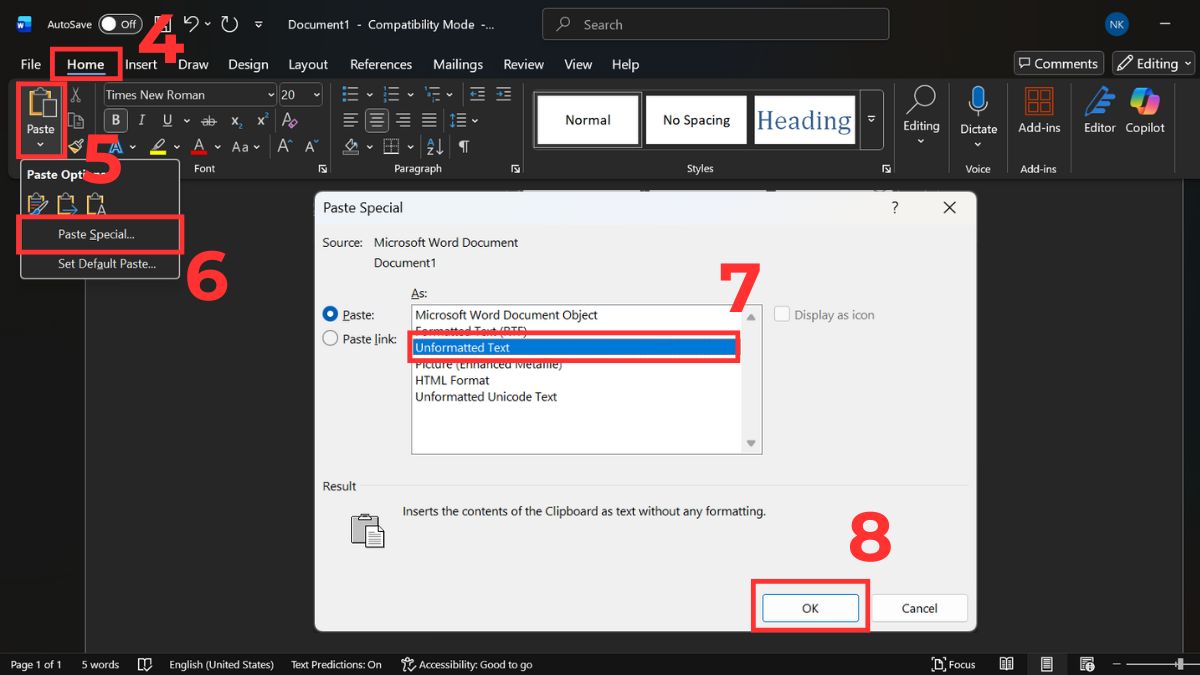Image resolution: width=1200 pixels, height=675 pixels.
Task: Launch the Copilot icon in ribbon
Action: pos(1145,101)
